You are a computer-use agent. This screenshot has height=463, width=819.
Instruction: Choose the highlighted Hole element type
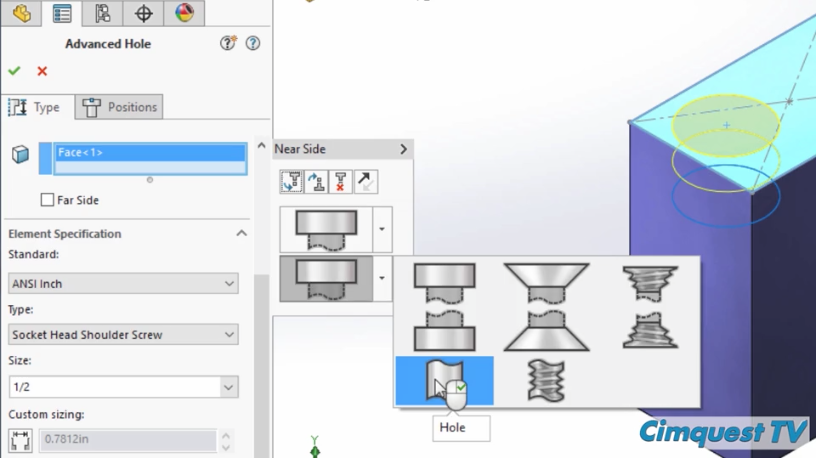click(x=444, y=381)
